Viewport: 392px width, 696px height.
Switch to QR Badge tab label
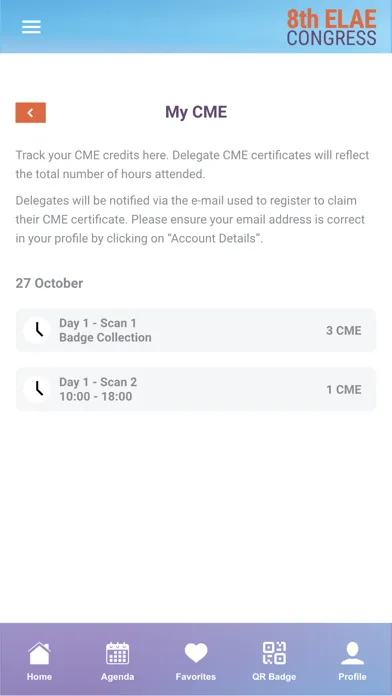(274, 677)
